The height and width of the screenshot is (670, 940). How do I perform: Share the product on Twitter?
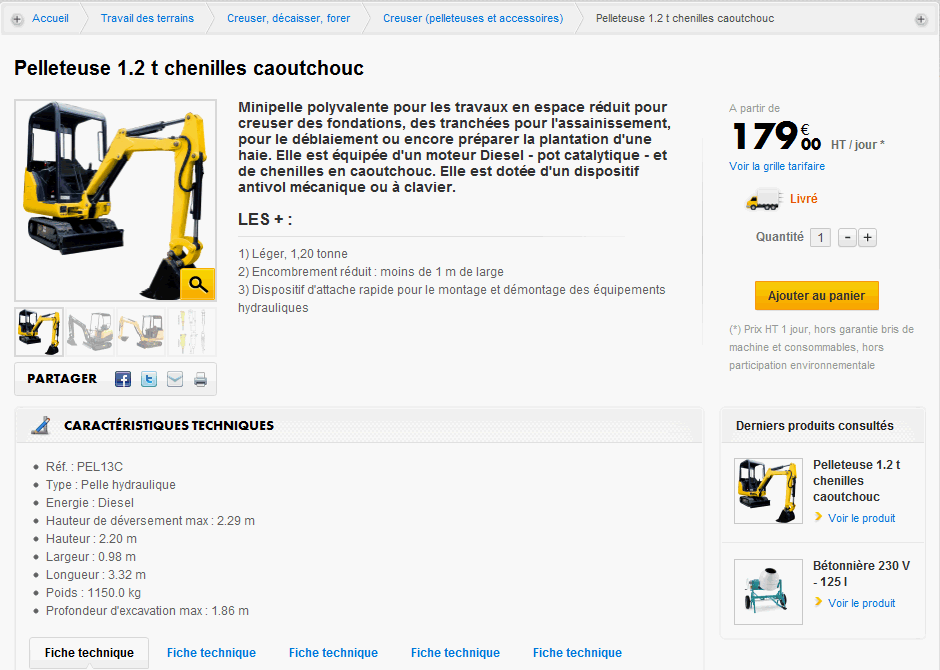(149, 379)
